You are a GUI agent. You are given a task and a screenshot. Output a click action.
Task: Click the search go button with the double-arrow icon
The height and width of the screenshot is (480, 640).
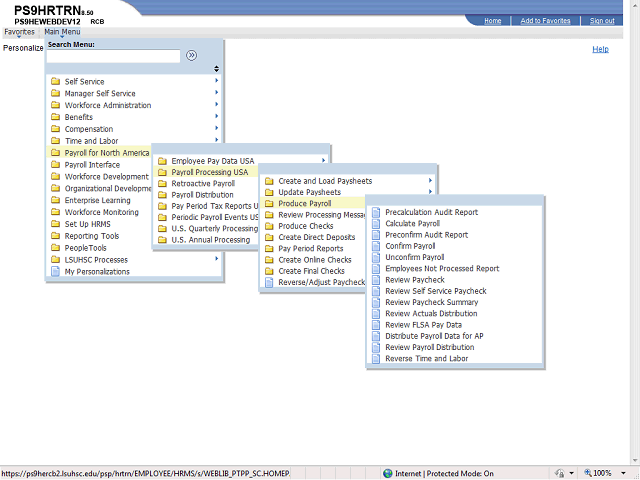click(x=191, y=56)
